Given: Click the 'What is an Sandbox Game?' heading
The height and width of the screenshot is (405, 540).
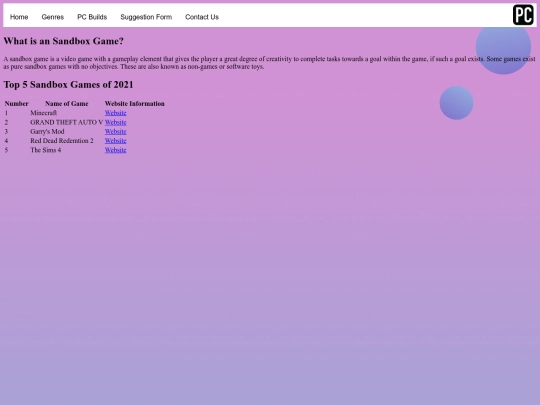Looking at the screenshot, I should [63, 41].
